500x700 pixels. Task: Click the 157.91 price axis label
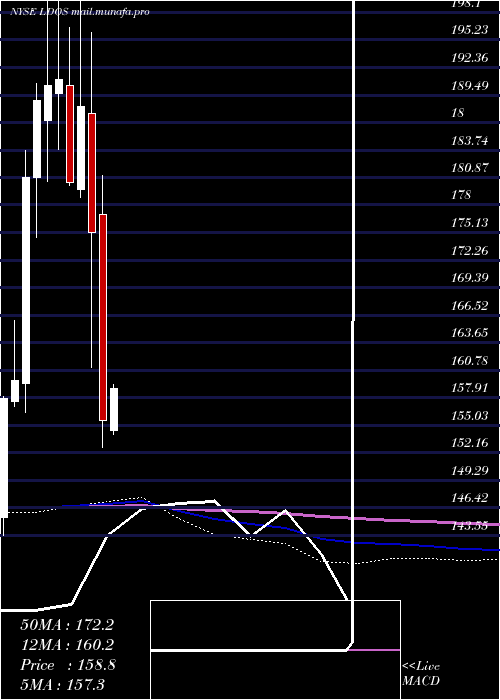pos(469,388)
